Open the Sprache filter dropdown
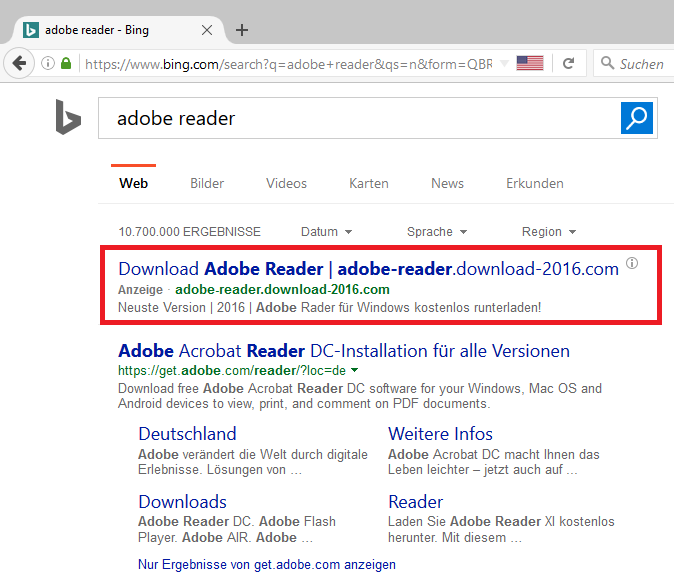The image size is (674, 585). coord(437,232)
